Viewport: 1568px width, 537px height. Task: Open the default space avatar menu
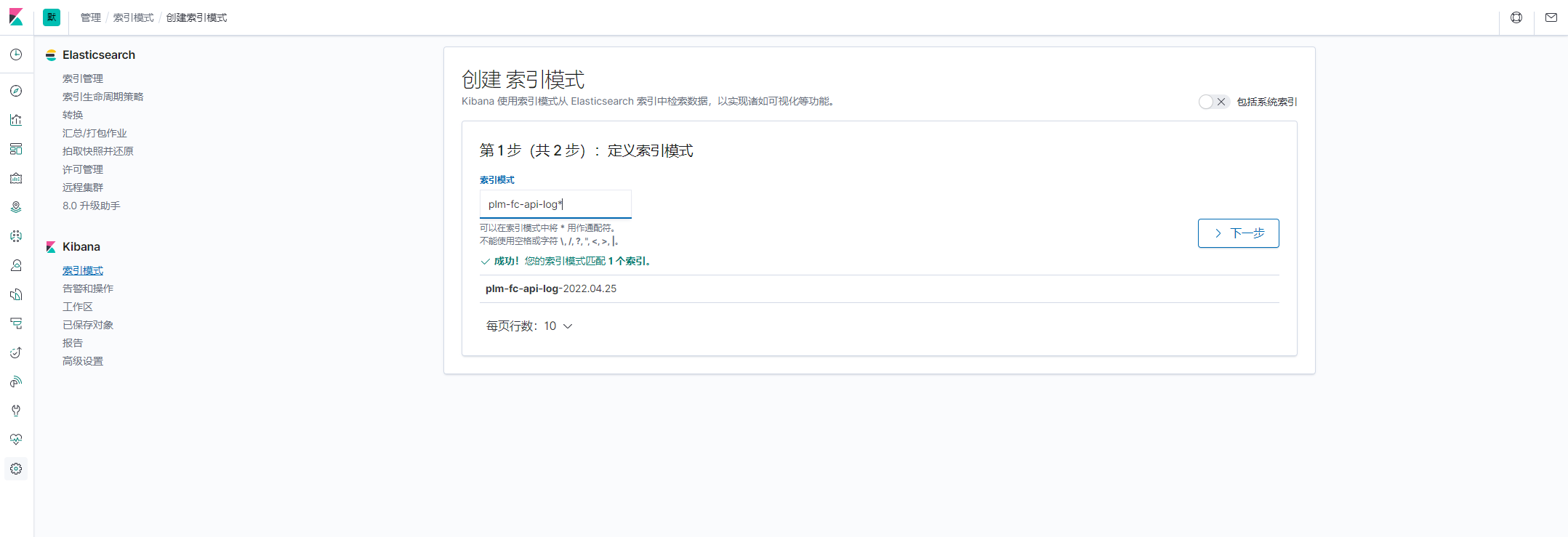click(x=52, y=17)
